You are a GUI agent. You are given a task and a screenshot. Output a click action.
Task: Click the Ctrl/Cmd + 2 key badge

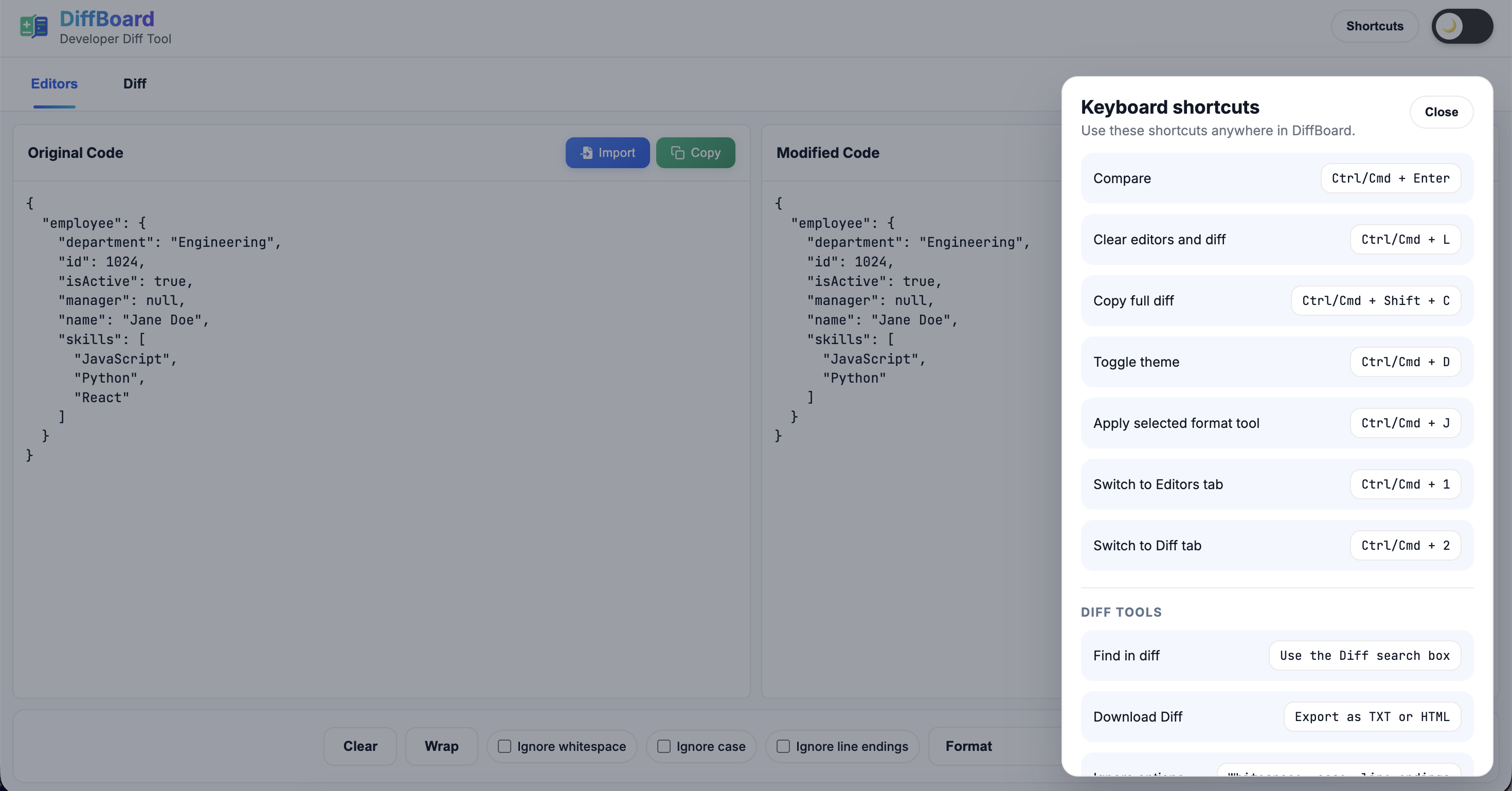(x=1405, y=546)
